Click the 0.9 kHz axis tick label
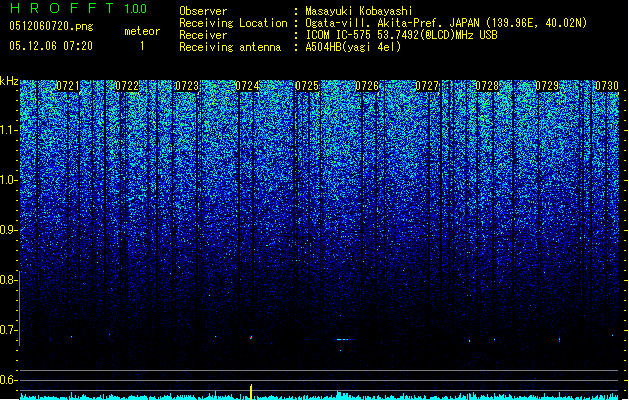 tap(8, 230)
